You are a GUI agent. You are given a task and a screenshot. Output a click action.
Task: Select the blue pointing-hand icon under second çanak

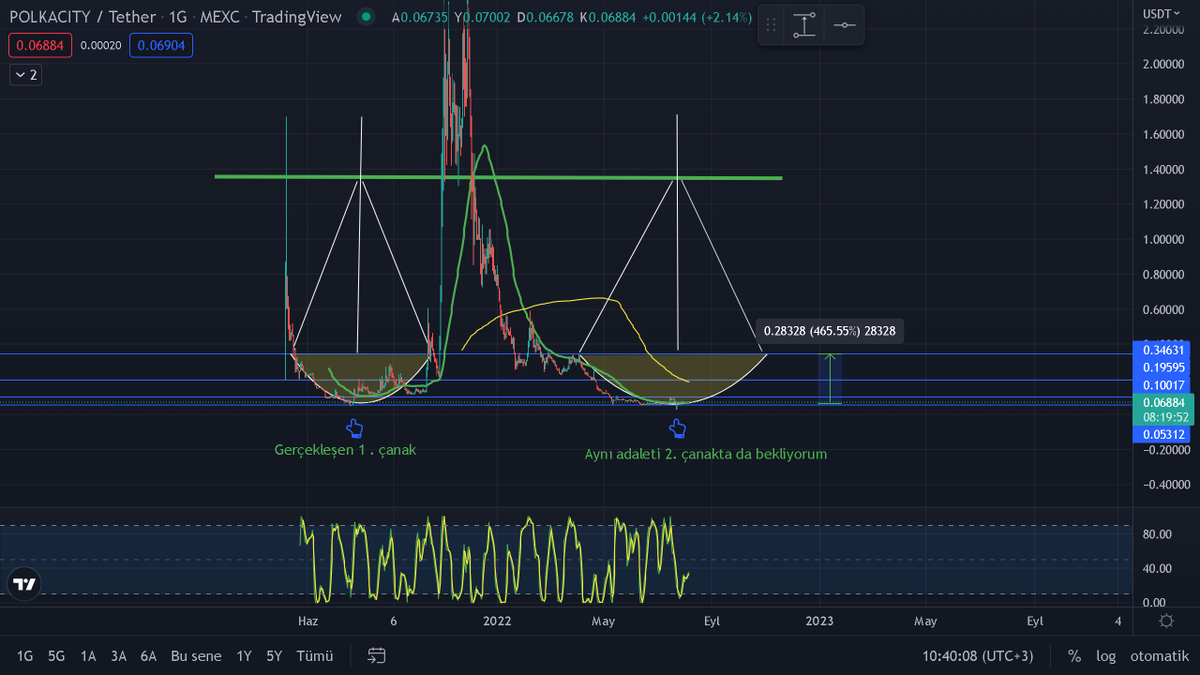[677, 429]
